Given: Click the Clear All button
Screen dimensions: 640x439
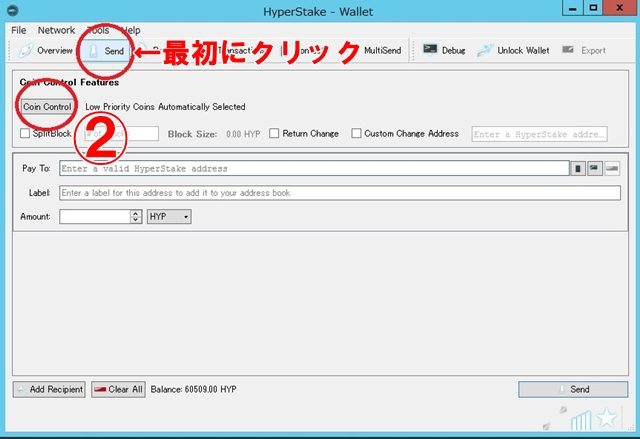Looking at the screenshot, I should pyautogui.click(x=118, y=389).
